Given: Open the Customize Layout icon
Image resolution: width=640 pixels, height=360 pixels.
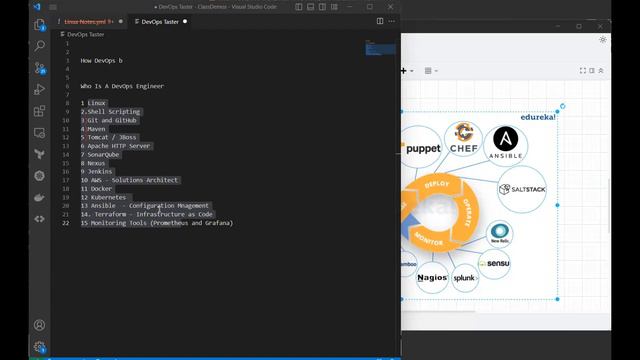Looking at the screenshot, I should click(x=334, y=7).
